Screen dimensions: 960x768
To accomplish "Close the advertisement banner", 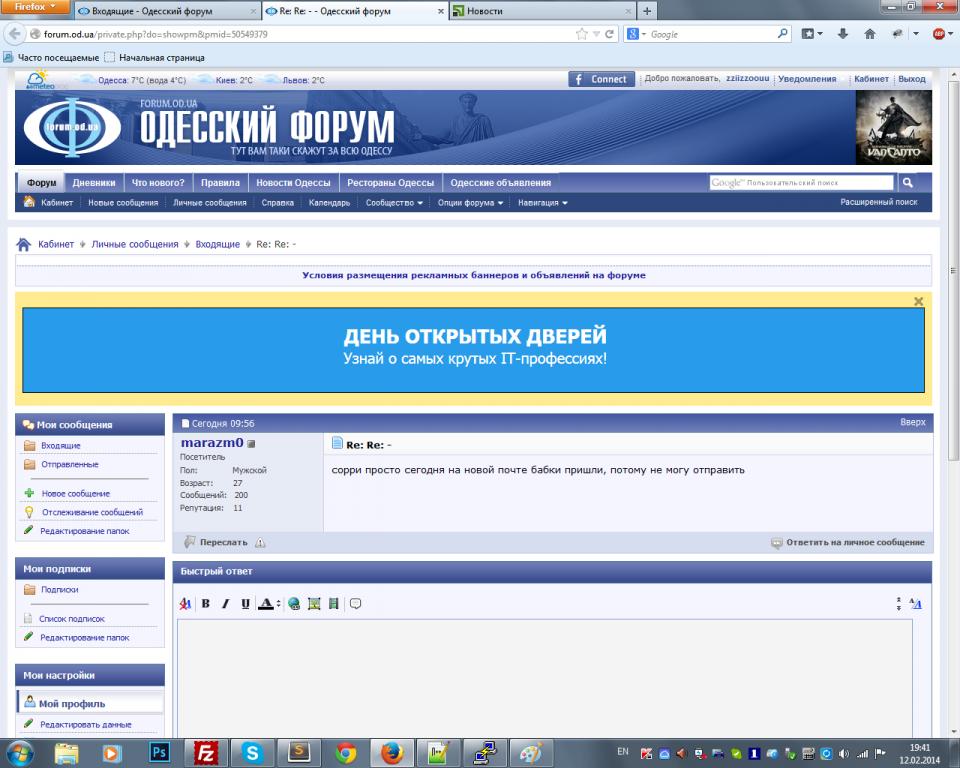I will [918, 301].
